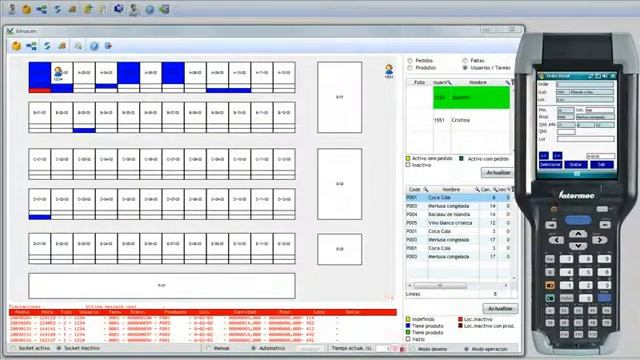Open help from the main toolbar question mark
This screenshot has height=360, width=640.
pos(150,9)
